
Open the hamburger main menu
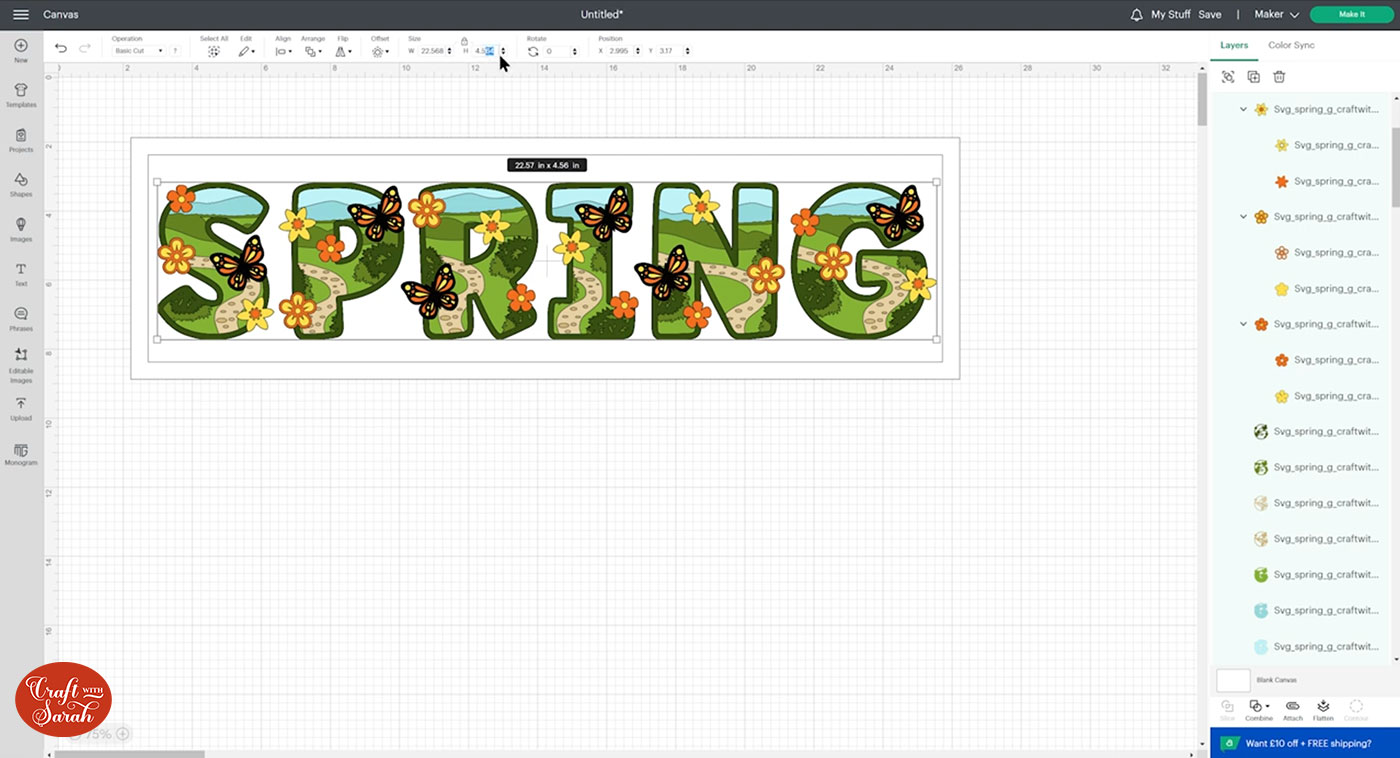(x=21, y=15)
